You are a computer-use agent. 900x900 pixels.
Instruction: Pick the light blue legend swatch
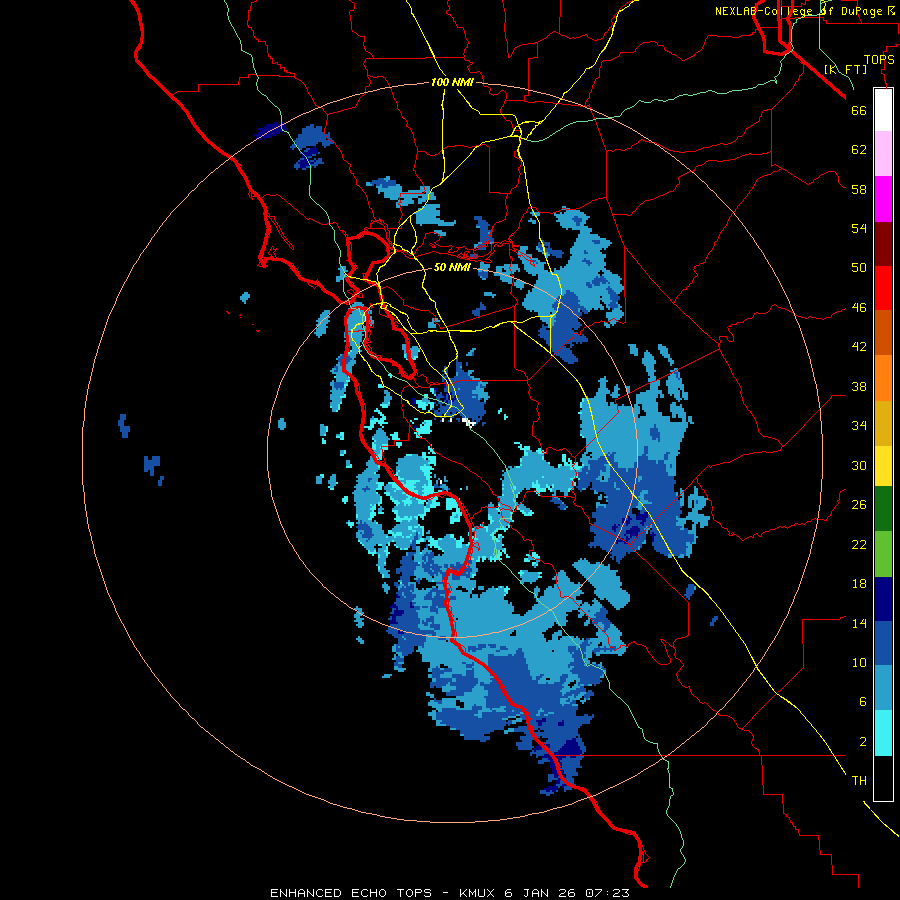(883, 688)
